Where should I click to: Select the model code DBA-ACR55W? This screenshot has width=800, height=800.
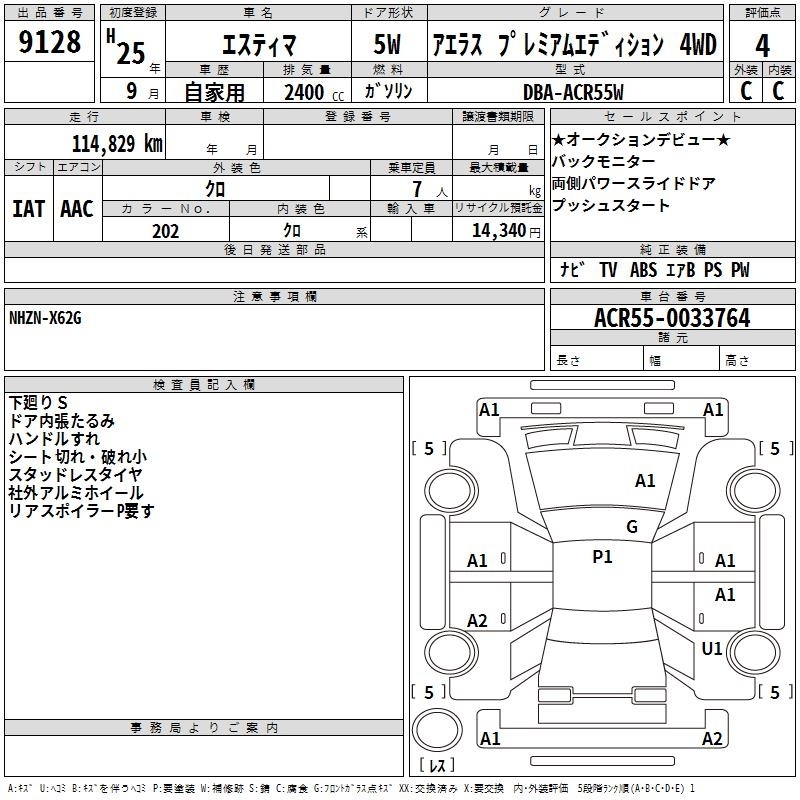572,92
